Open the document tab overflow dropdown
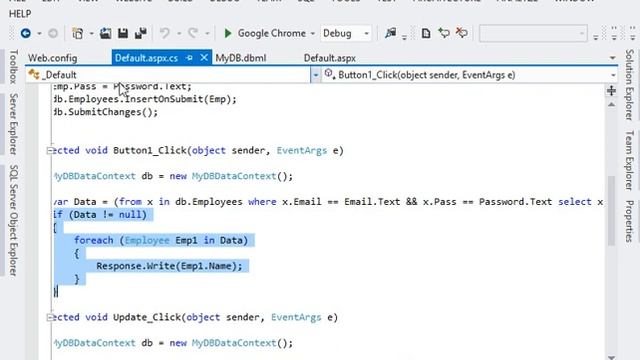 click(613, 58)
